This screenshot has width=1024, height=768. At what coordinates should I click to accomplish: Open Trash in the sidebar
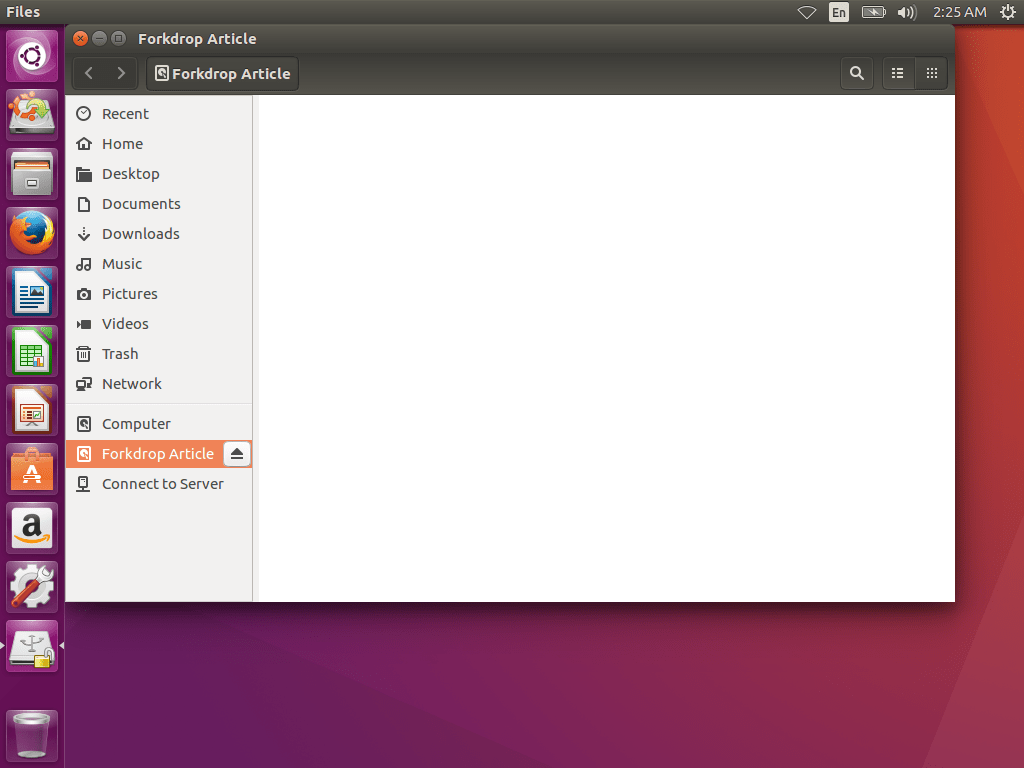tap(159, 354)
